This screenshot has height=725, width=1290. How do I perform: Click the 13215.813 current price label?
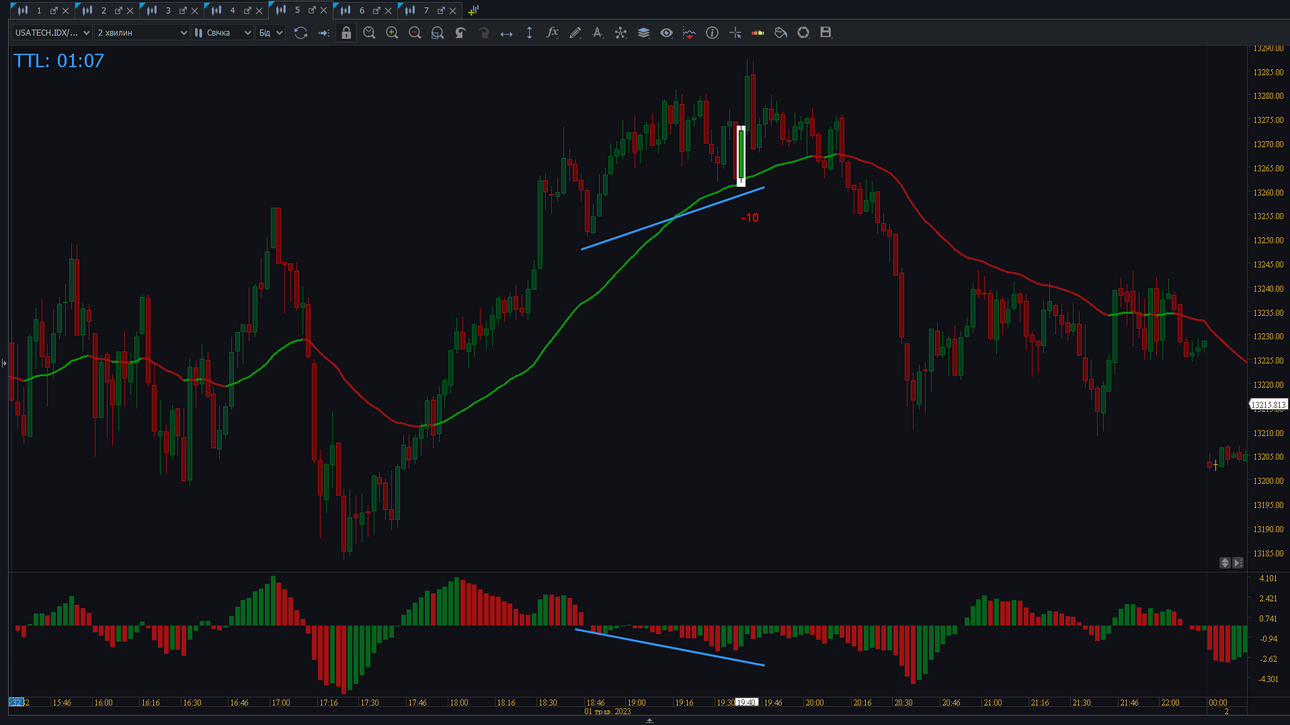1268,405
